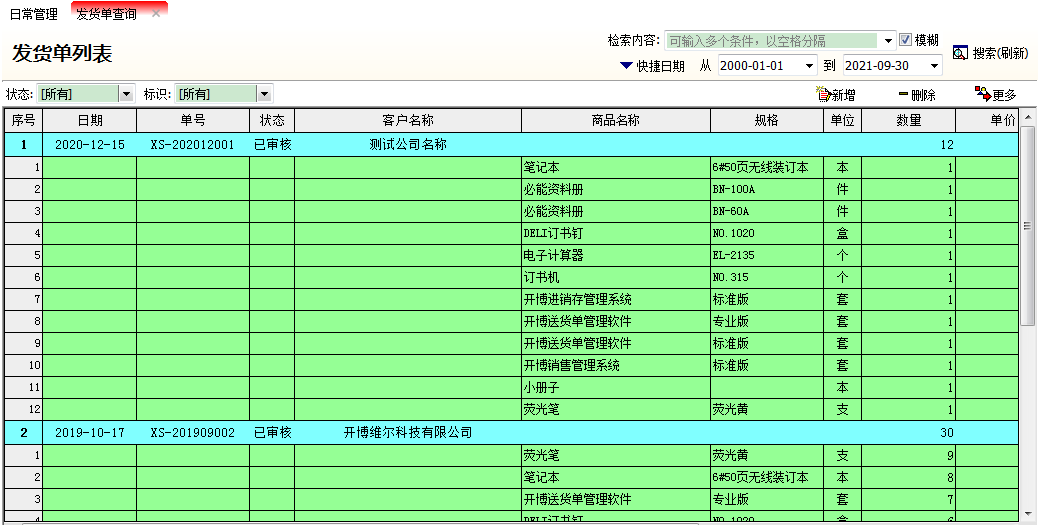Image resolution: width=1040 pixels, height=525 pixels.
Task: Click the 单位 column header
Action: click(842, 120)
